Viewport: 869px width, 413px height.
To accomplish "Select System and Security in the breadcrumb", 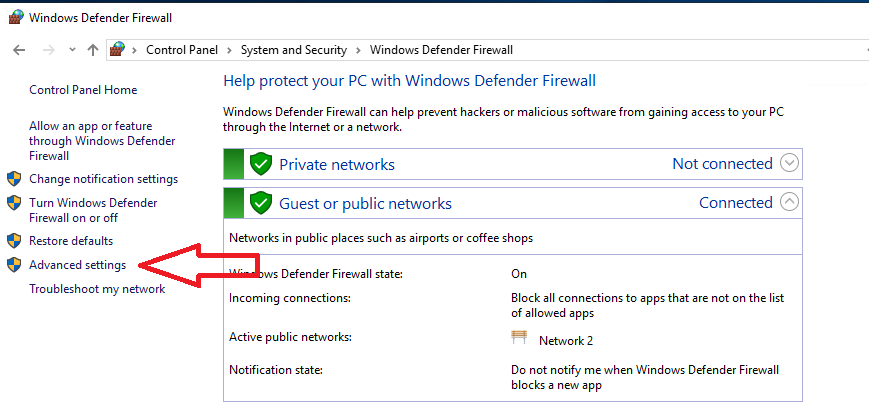I will 294,50.
